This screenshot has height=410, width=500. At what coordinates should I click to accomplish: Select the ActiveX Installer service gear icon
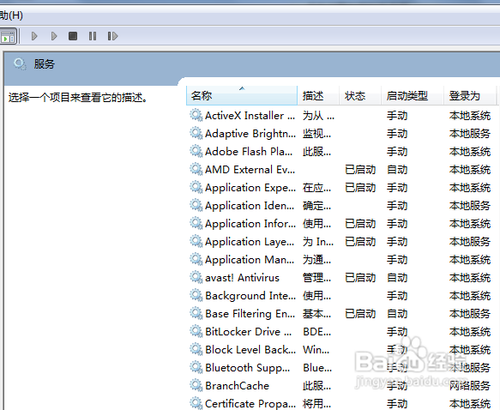(196, 115)
